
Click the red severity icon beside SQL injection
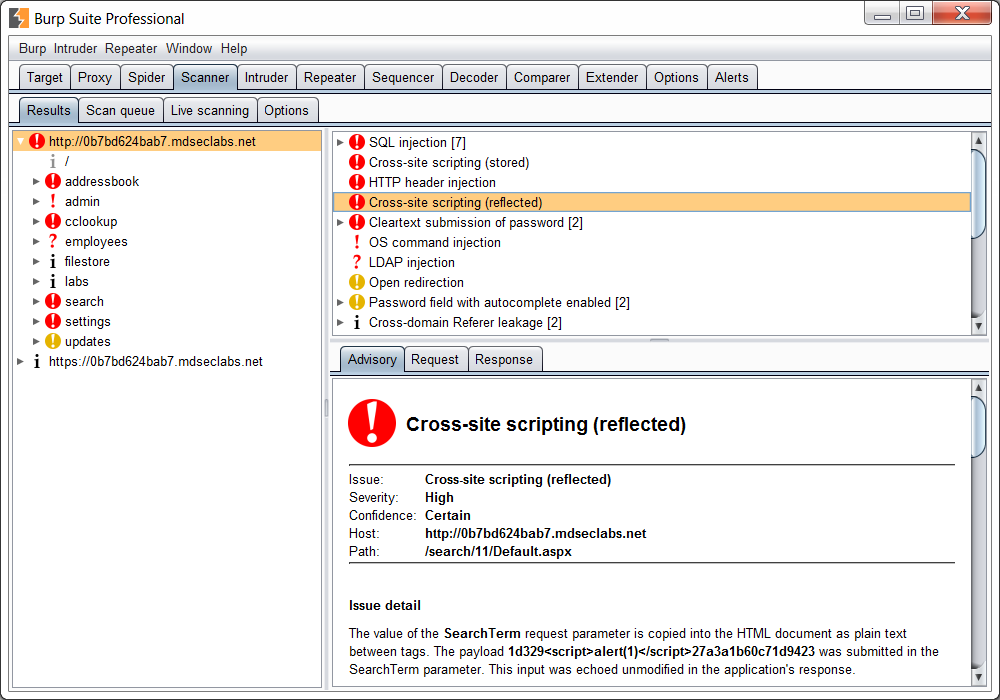[357, 142]
